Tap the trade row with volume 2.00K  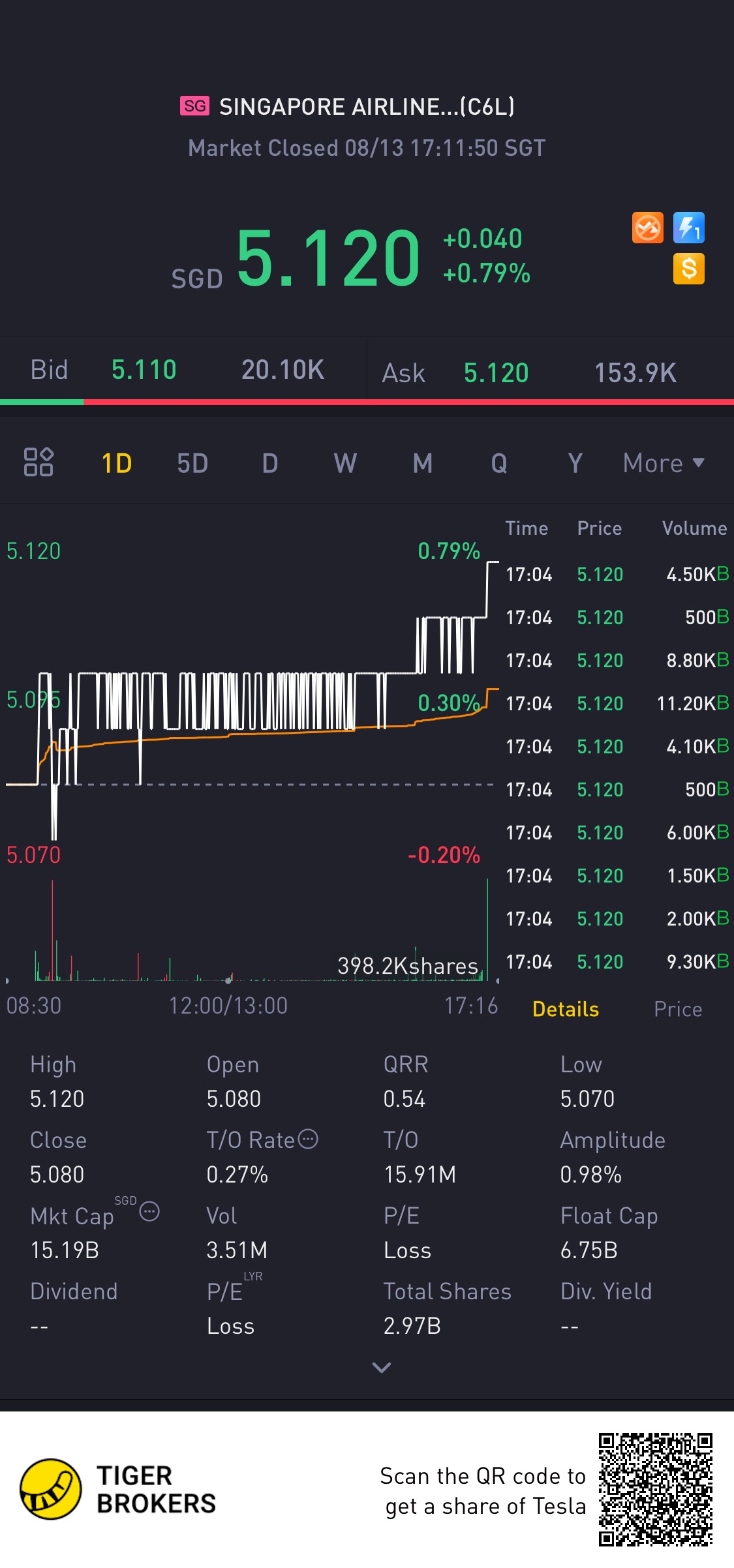coord(617,918)
